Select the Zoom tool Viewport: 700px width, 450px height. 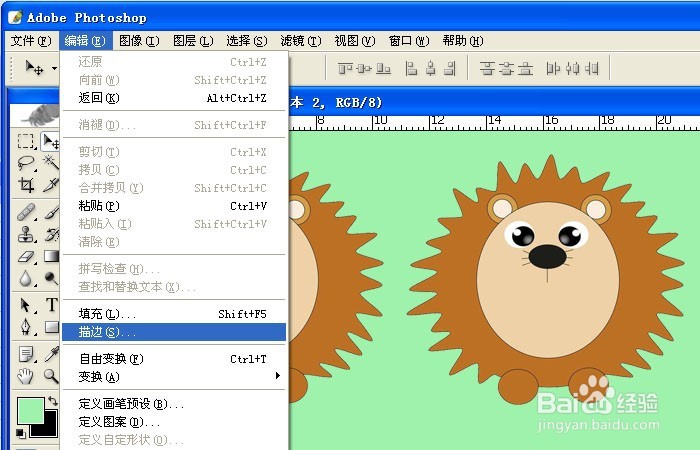click(x=51, y=376)
